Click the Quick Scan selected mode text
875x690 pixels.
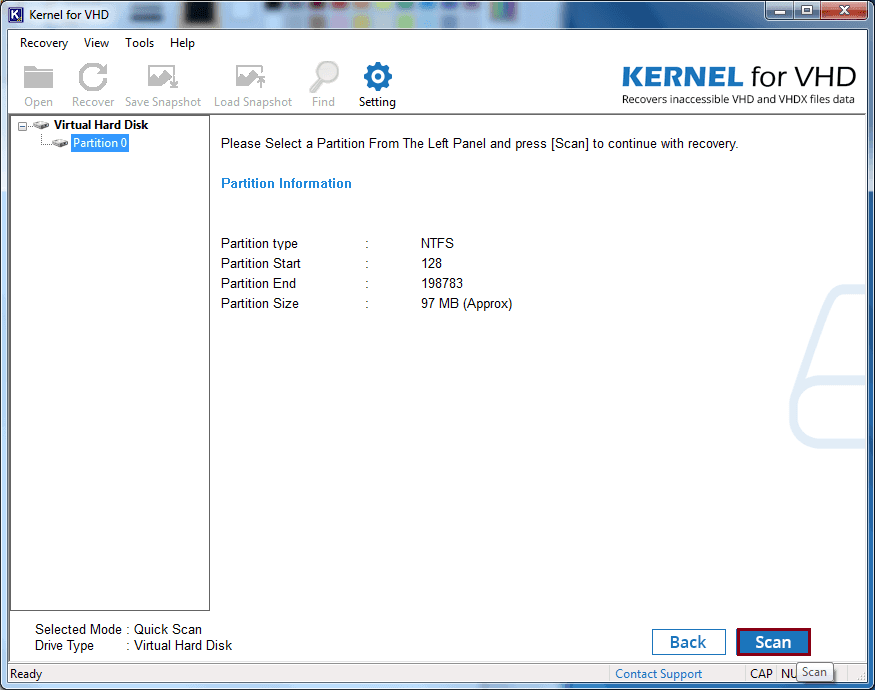tap(167, 630)
